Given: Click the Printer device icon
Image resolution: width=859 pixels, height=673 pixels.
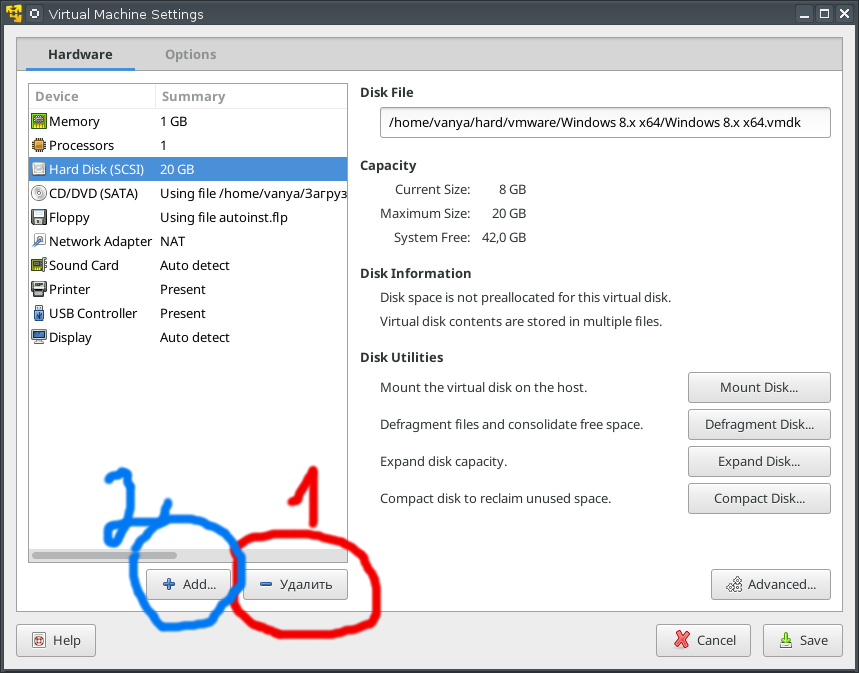Looking at the screenshot, I should (39, 289).
